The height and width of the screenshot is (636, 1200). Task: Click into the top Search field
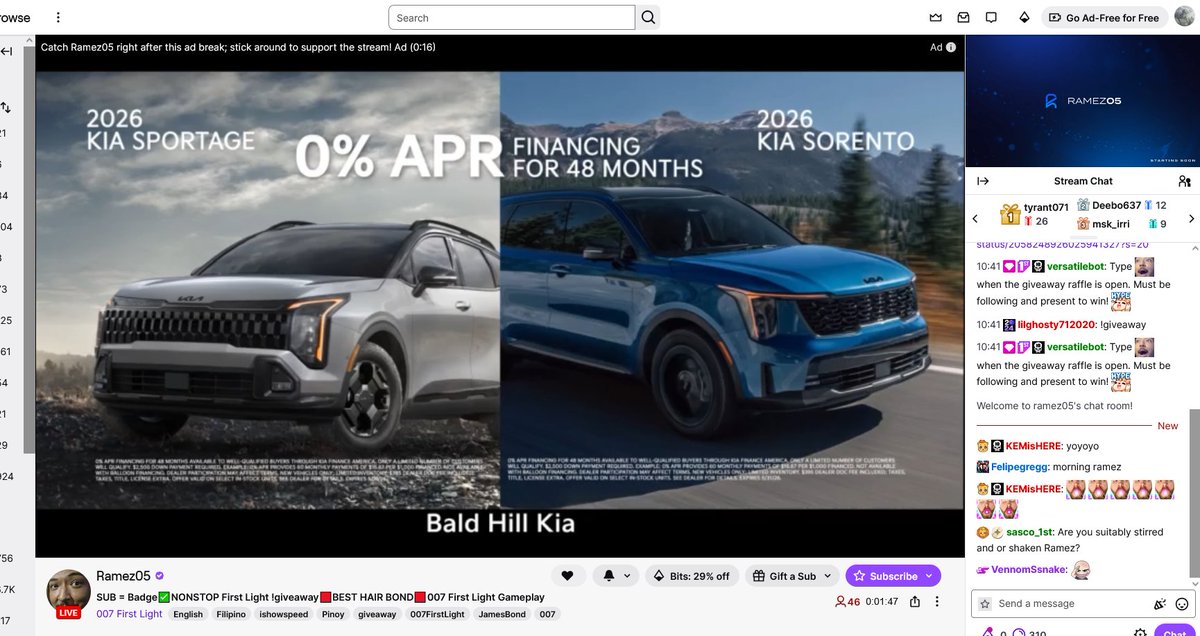pos(512,18)
